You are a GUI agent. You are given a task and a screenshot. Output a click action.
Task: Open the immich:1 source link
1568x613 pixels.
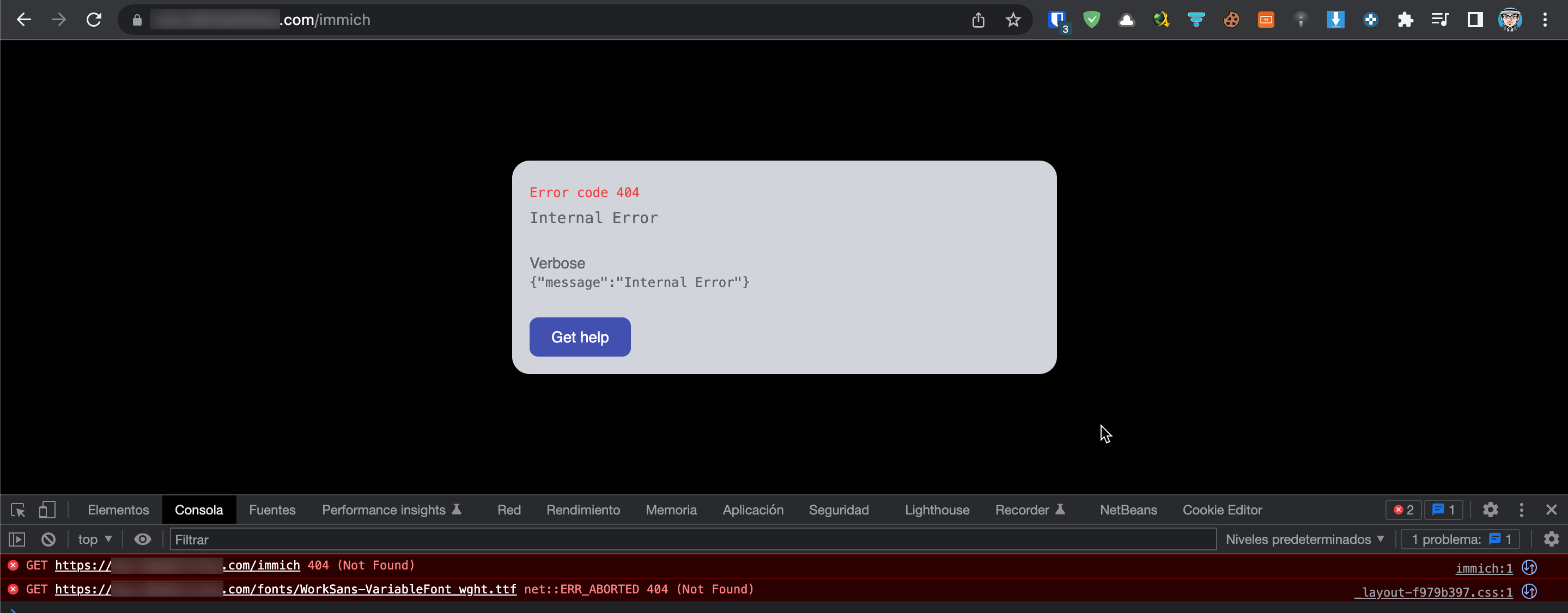pos(1484,568)
